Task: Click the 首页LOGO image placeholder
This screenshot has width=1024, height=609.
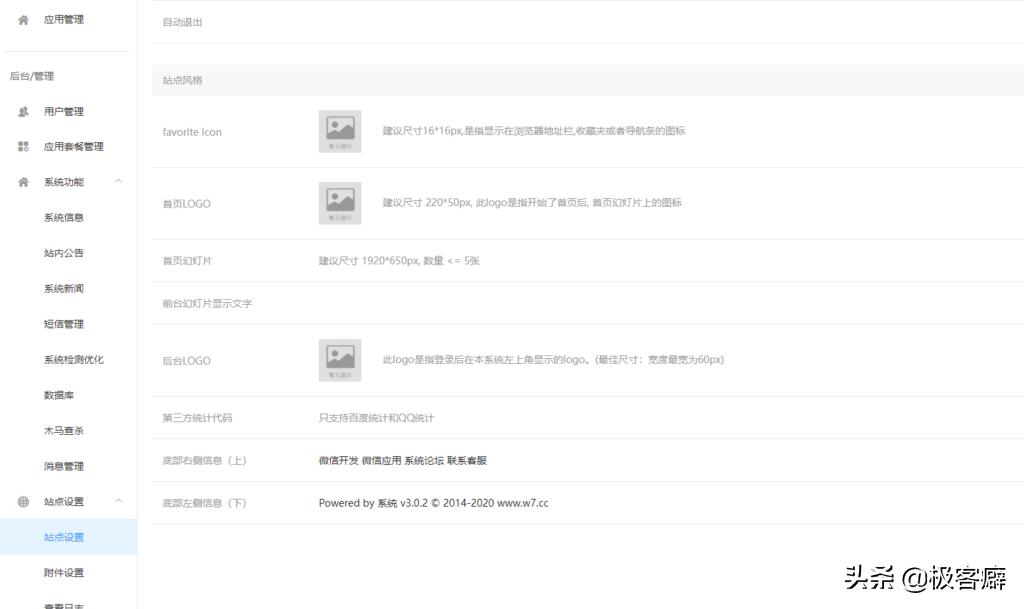Action: [340, 203]
